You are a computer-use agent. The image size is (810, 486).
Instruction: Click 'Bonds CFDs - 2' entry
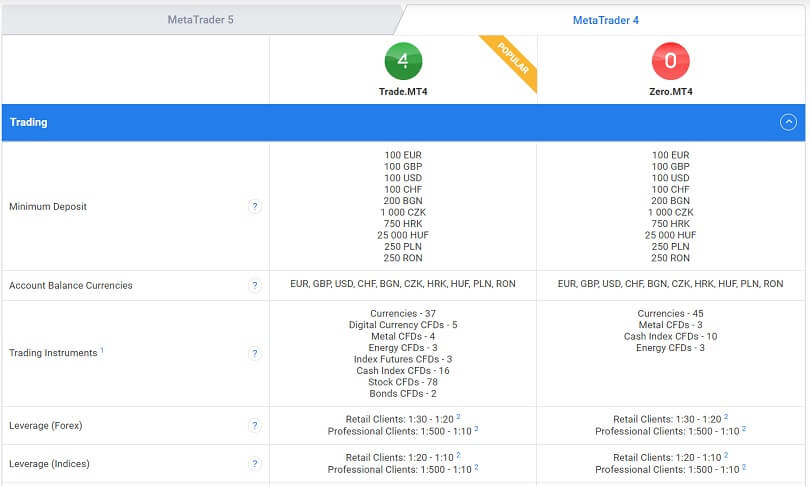(x=403, y=394)
